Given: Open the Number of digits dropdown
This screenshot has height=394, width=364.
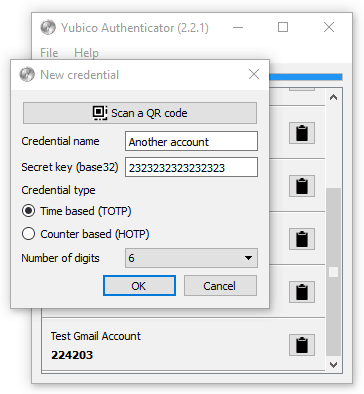Looking at the screenshot, I should click(191, 258).
